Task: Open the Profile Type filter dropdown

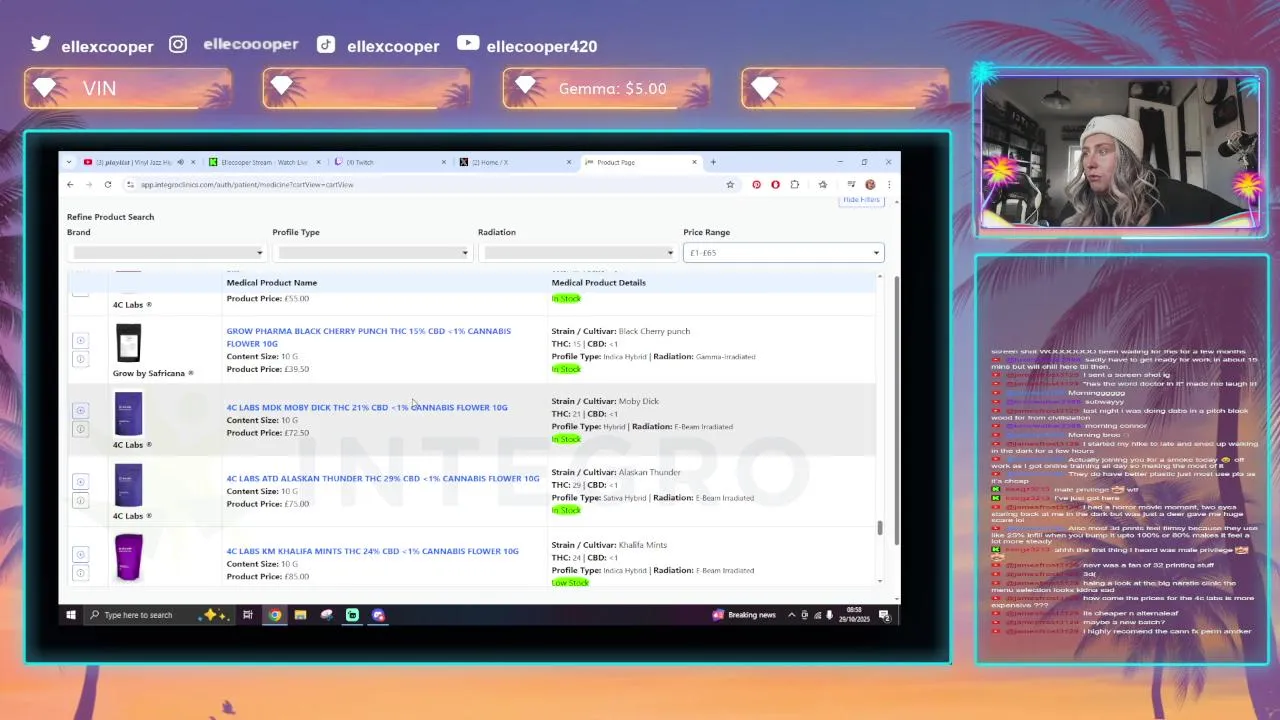Action: pos(372,252)
